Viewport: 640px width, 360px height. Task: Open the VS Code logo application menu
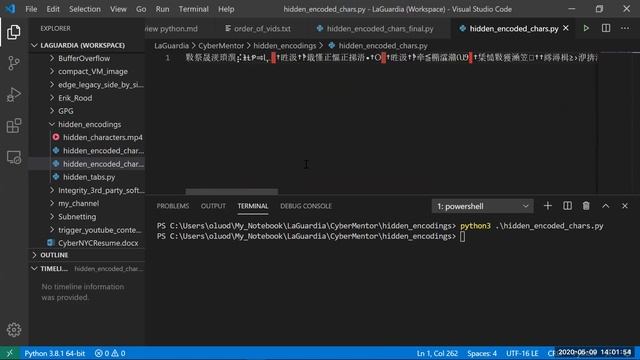point(10,9)
